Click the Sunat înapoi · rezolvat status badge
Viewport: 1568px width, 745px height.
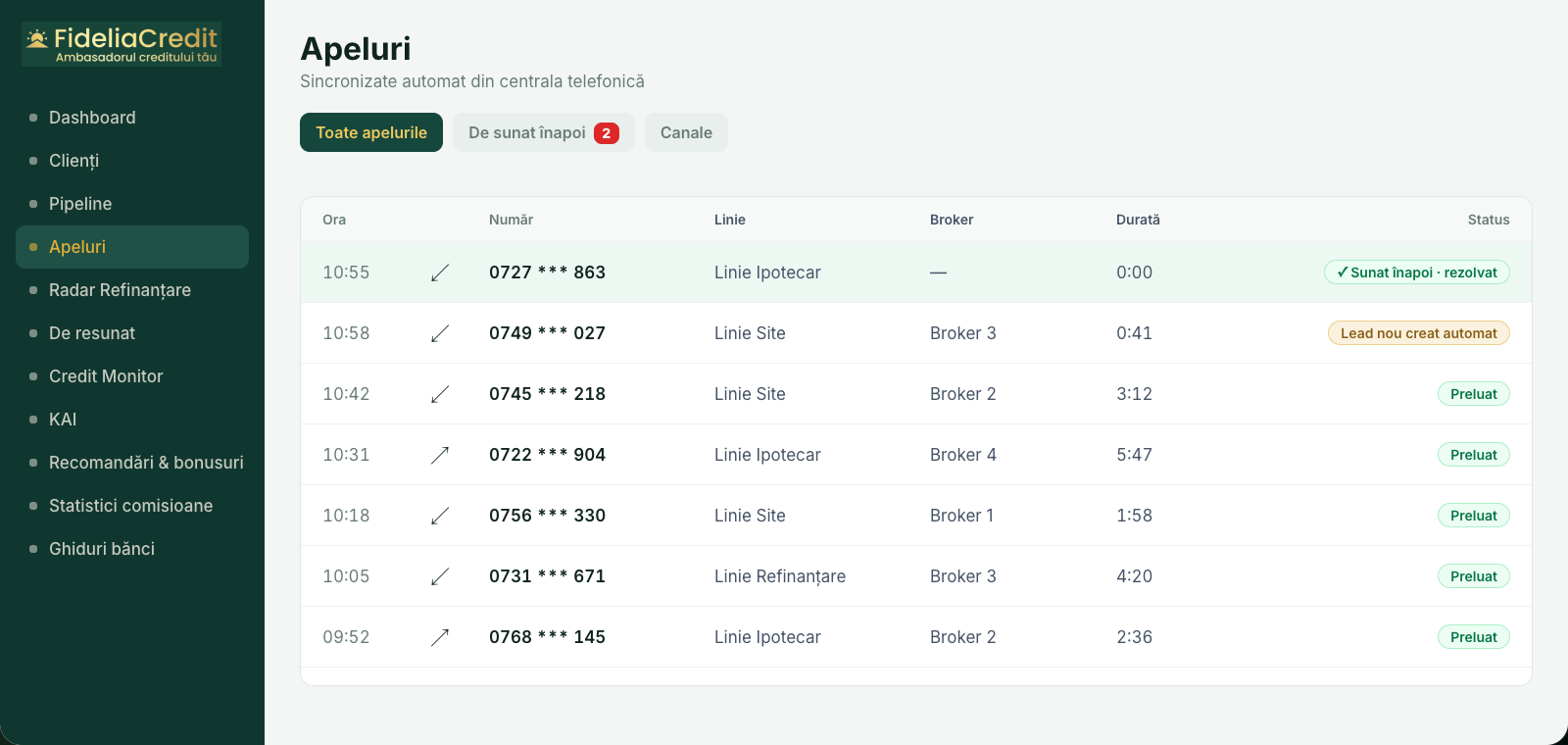coord(1417,273)
